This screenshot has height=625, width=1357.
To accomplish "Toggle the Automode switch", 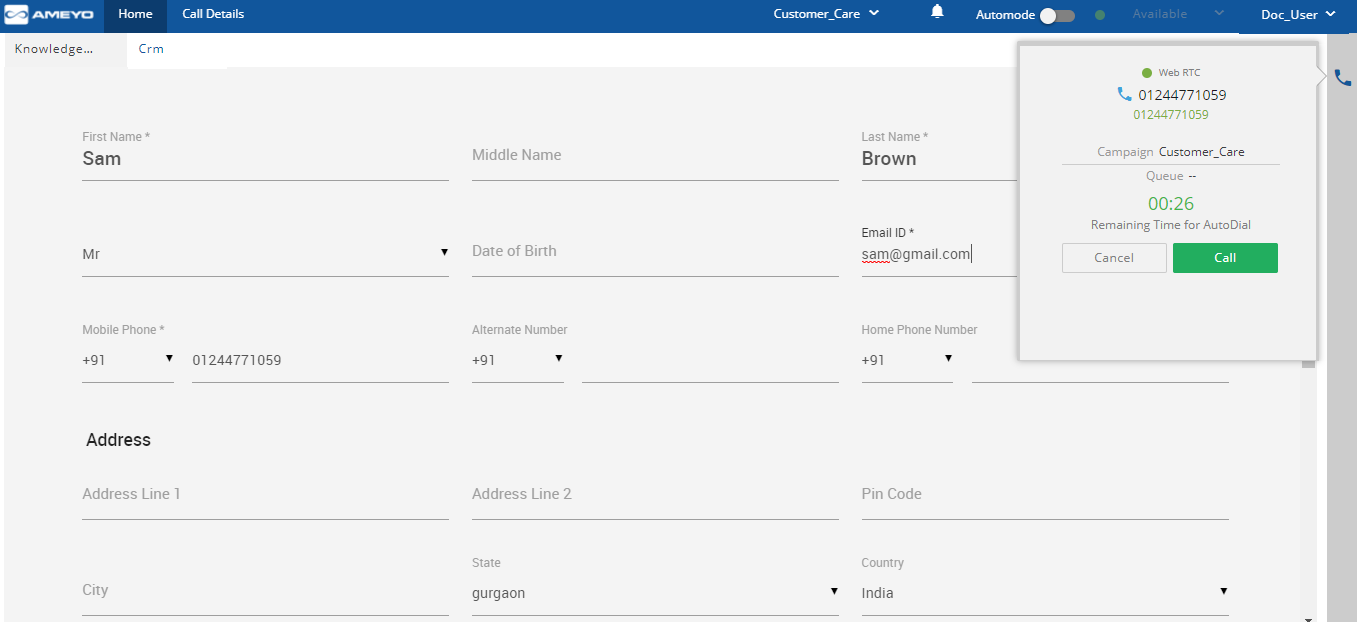I will pos(1057,15).
